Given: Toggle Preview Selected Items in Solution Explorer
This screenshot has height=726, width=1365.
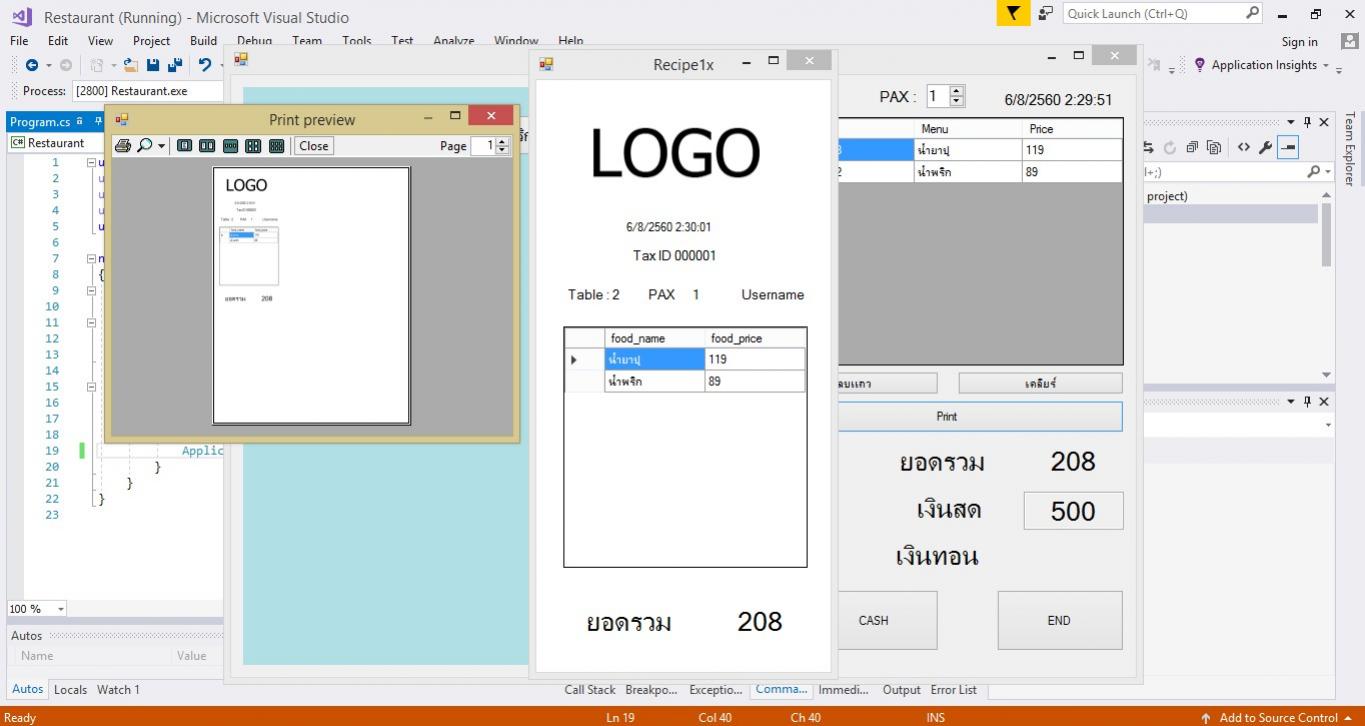Looking at the screenshot, I should pos(1288,147).
